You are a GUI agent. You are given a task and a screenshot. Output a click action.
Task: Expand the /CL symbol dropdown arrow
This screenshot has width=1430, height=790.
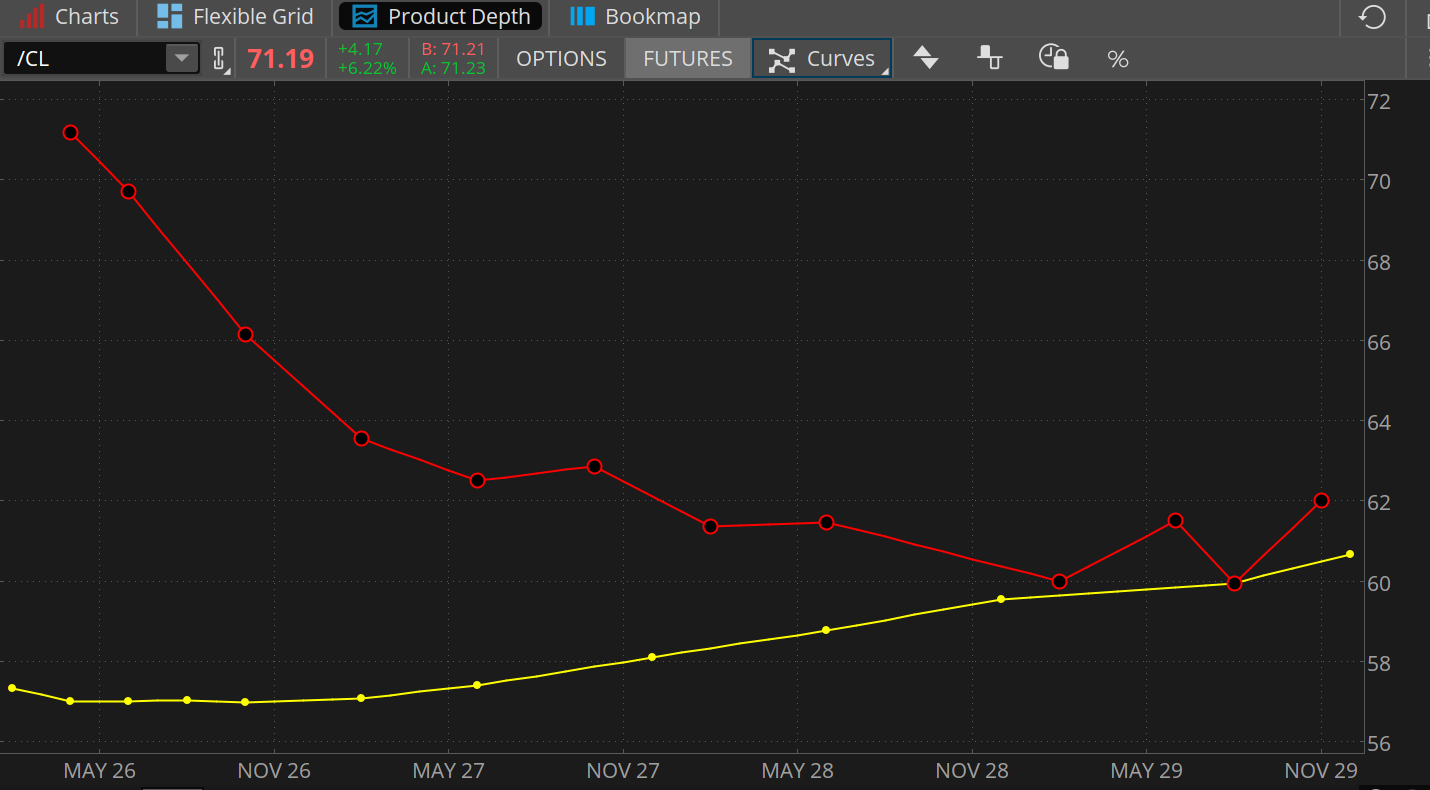coord(181,58)
